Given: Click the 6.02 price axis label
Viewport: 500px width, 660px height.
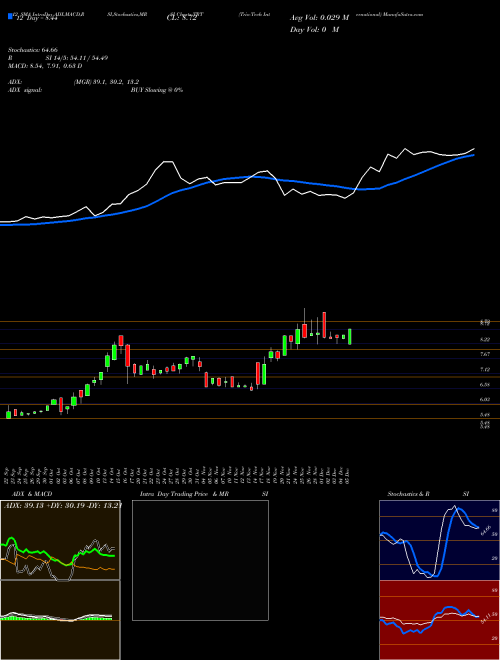Looking at the screenshot, I should [x=485, y=399].
